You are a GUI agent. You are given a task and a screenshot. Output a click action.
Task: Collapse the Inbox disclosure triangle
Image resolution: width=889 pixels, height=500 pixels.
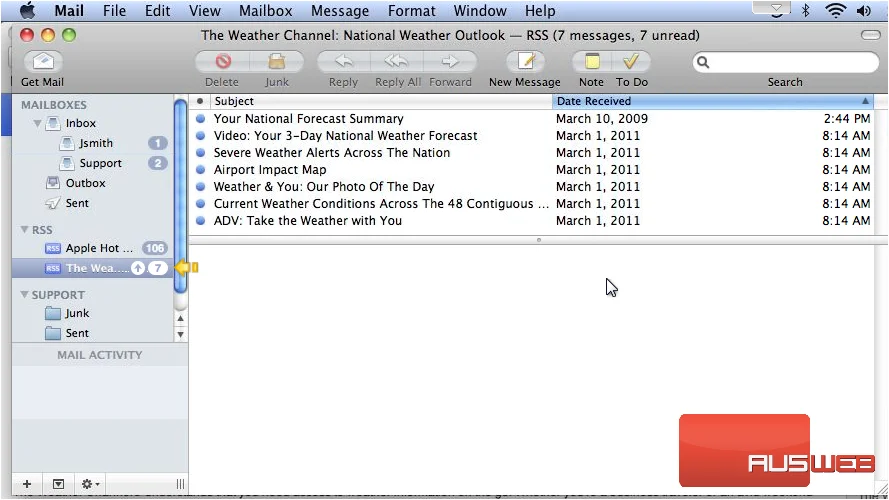click(37, 123)
